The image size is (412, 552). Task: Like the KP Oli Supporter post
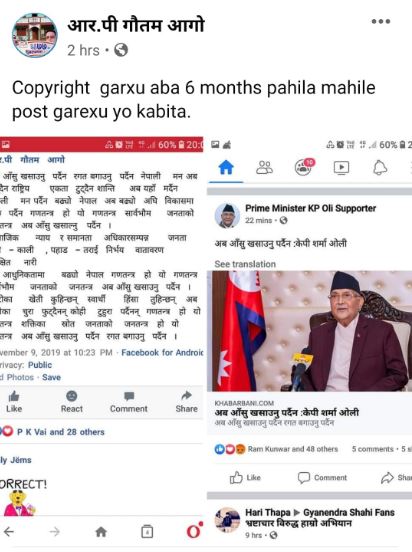pos(245,478)
